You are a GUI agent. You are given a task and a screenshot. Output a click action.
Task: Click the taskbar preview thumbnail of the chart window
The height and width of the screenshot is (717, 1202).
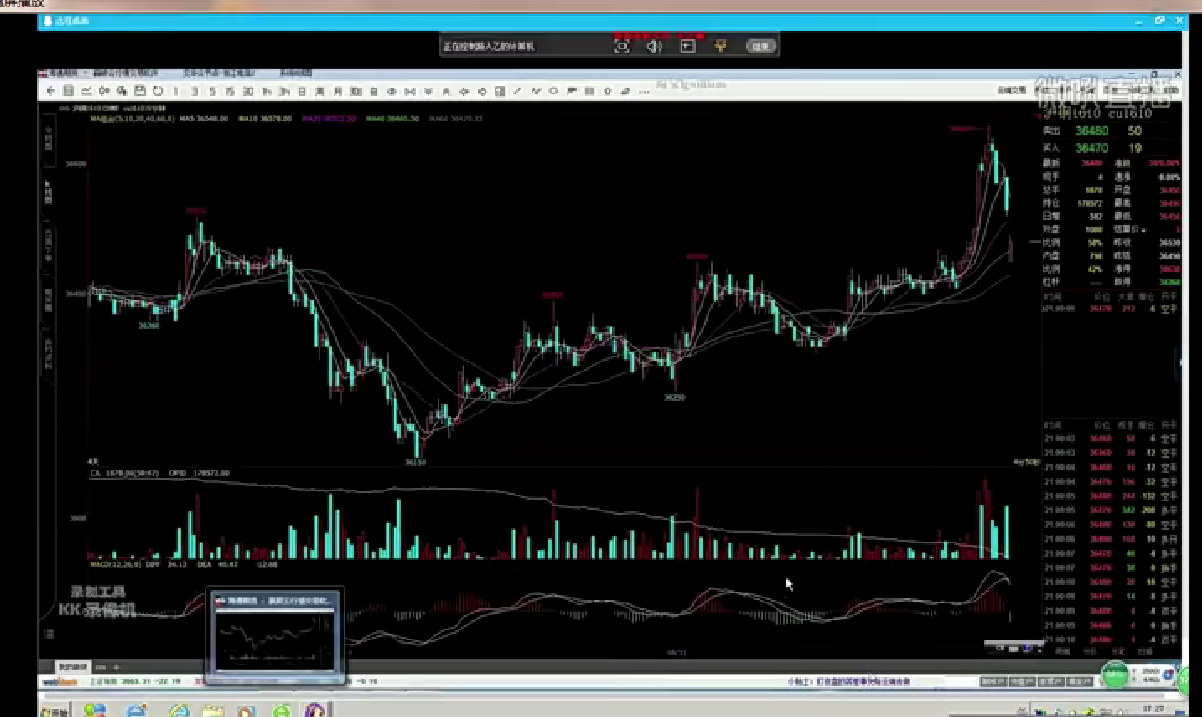(275, 635)
